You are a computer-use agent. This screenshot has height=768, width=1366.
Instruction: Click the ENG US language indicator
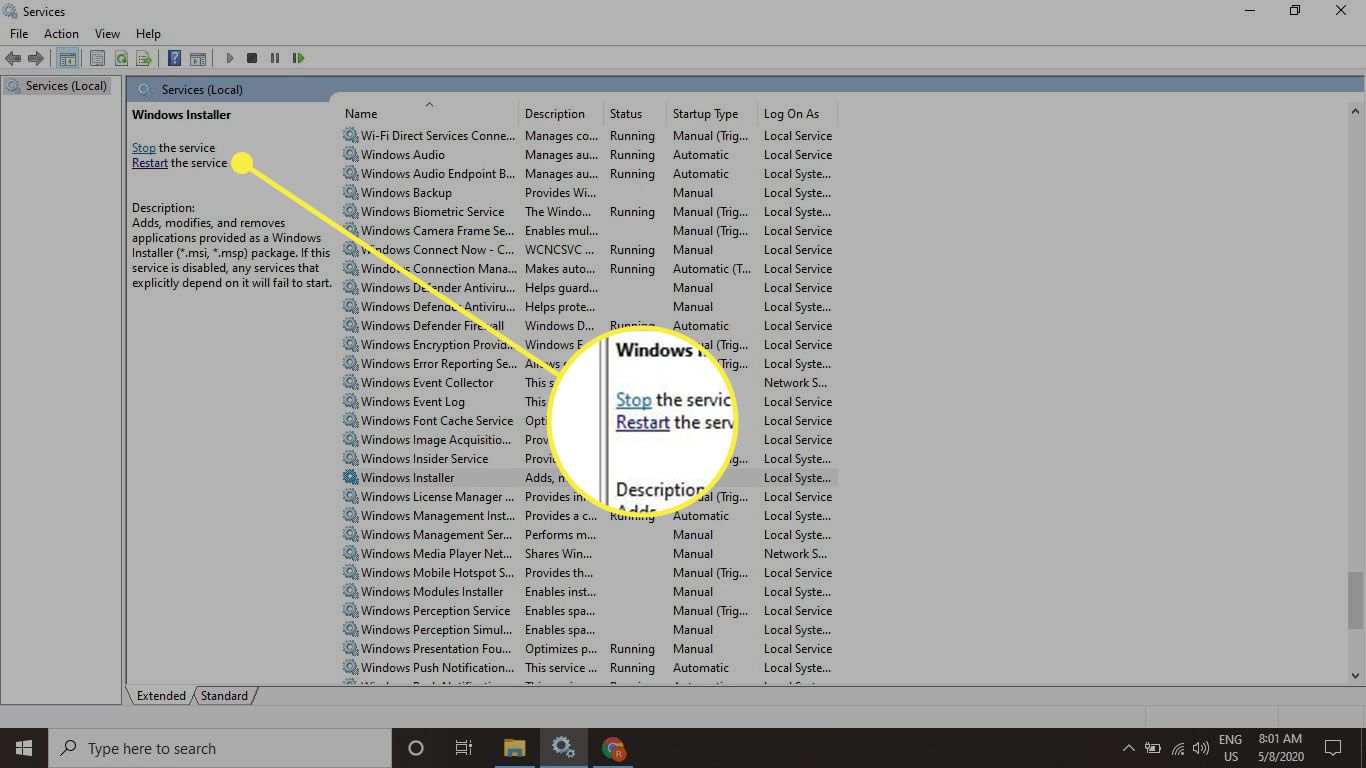tap(1230, 748)
